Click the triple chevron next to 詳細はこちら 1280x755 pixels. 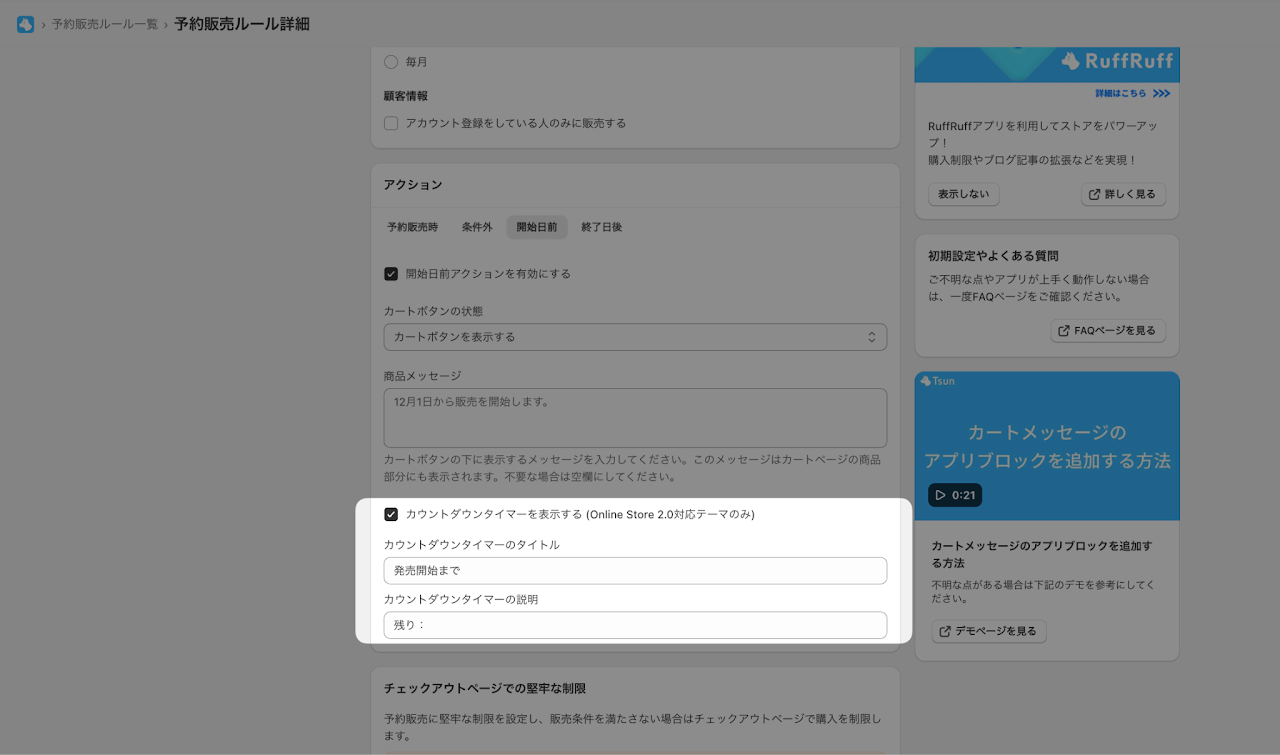pyautogui.click(x=1161, y=94)
